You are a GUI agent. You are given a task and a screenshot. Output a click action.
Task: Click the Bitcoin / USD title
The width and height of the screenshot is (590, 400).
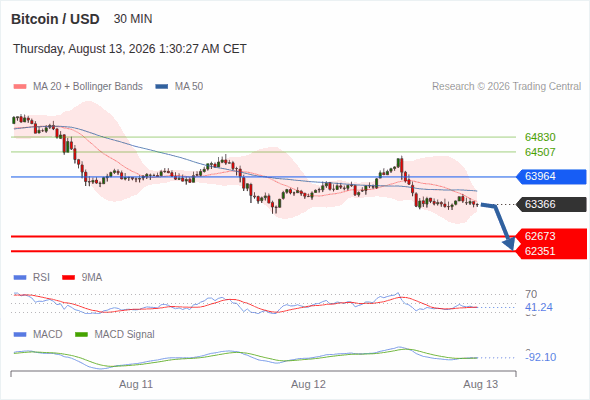(55, 19)
